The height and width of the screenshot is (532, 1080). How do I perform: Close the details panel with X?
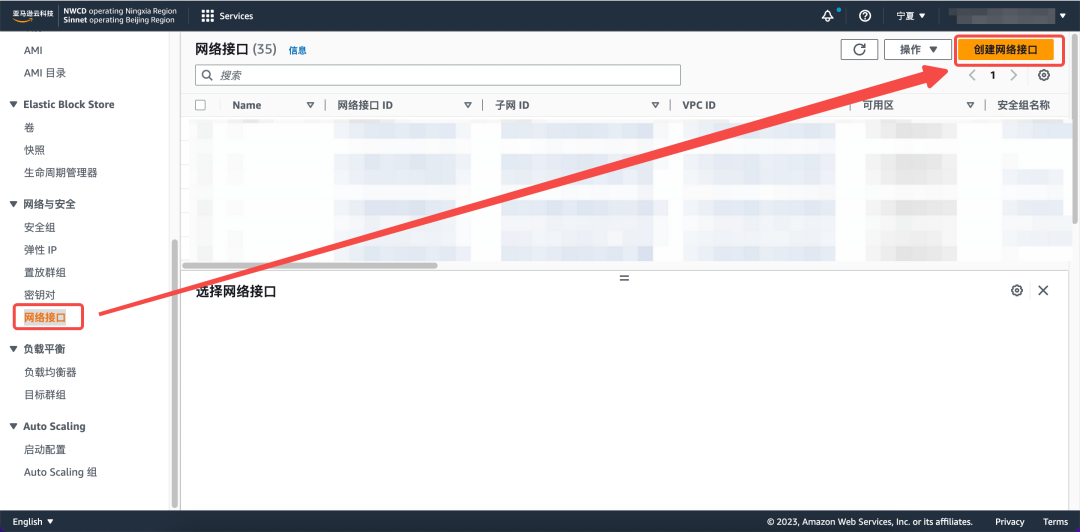click(x=1043, y=290)
